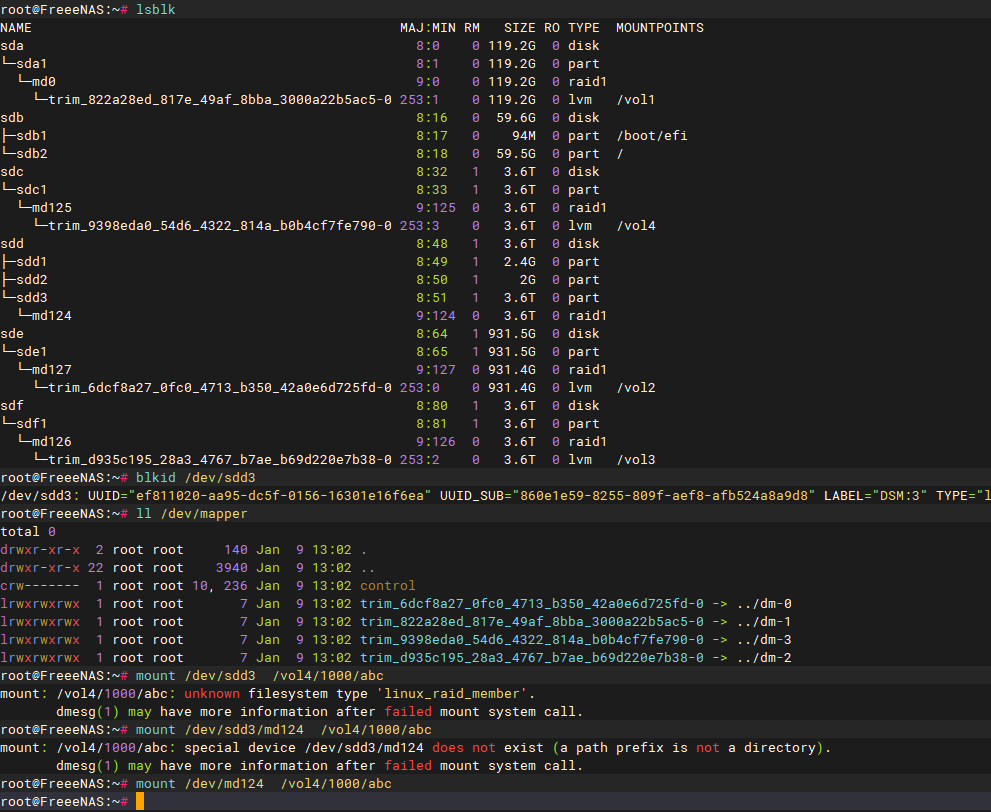Click 'linux_raid_member' in the error message
Screen dimensions: 991x812
tap(451, 694)
